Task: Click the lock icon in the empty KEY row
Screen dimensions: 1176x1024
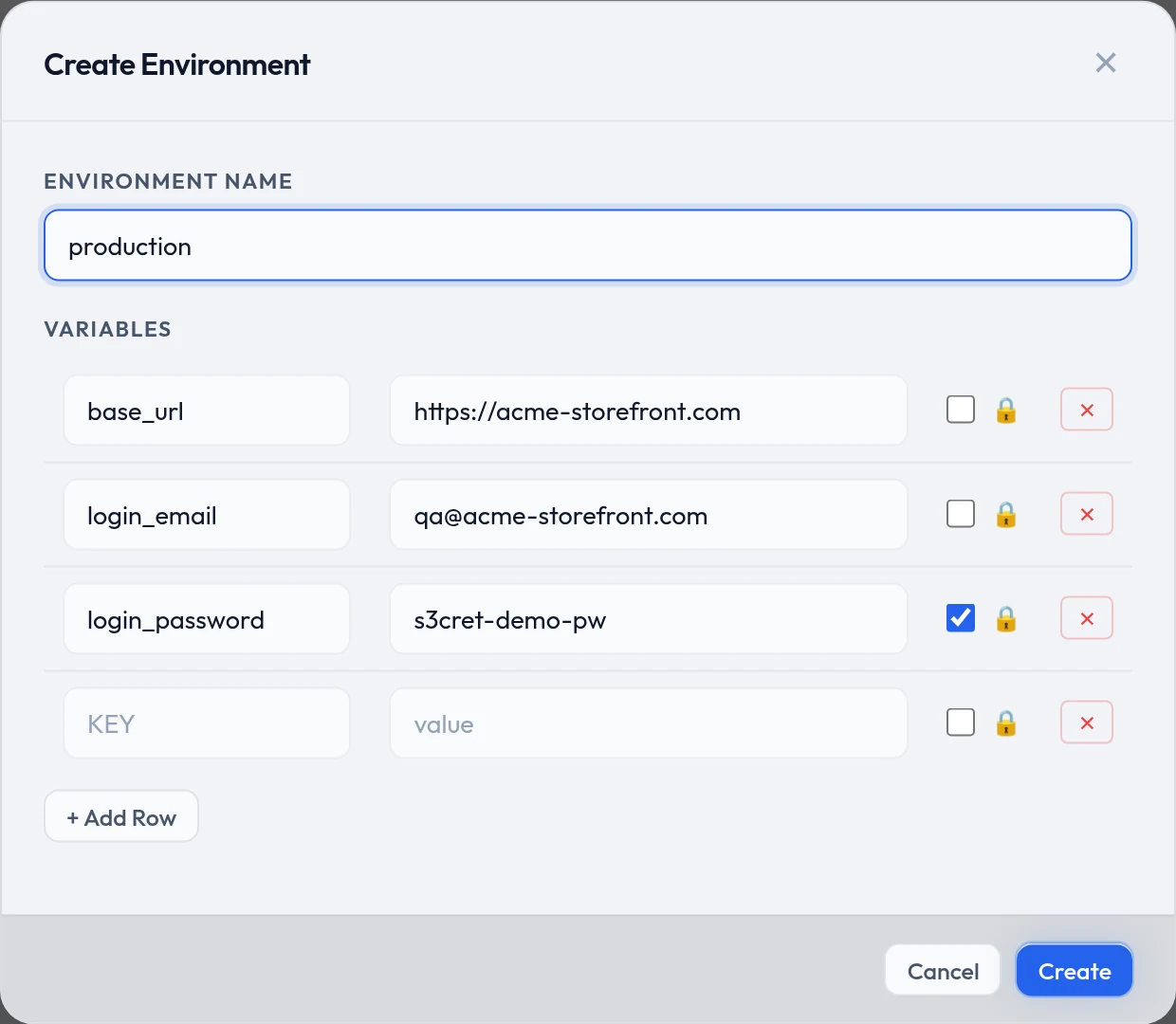Action: [1006, 723]
